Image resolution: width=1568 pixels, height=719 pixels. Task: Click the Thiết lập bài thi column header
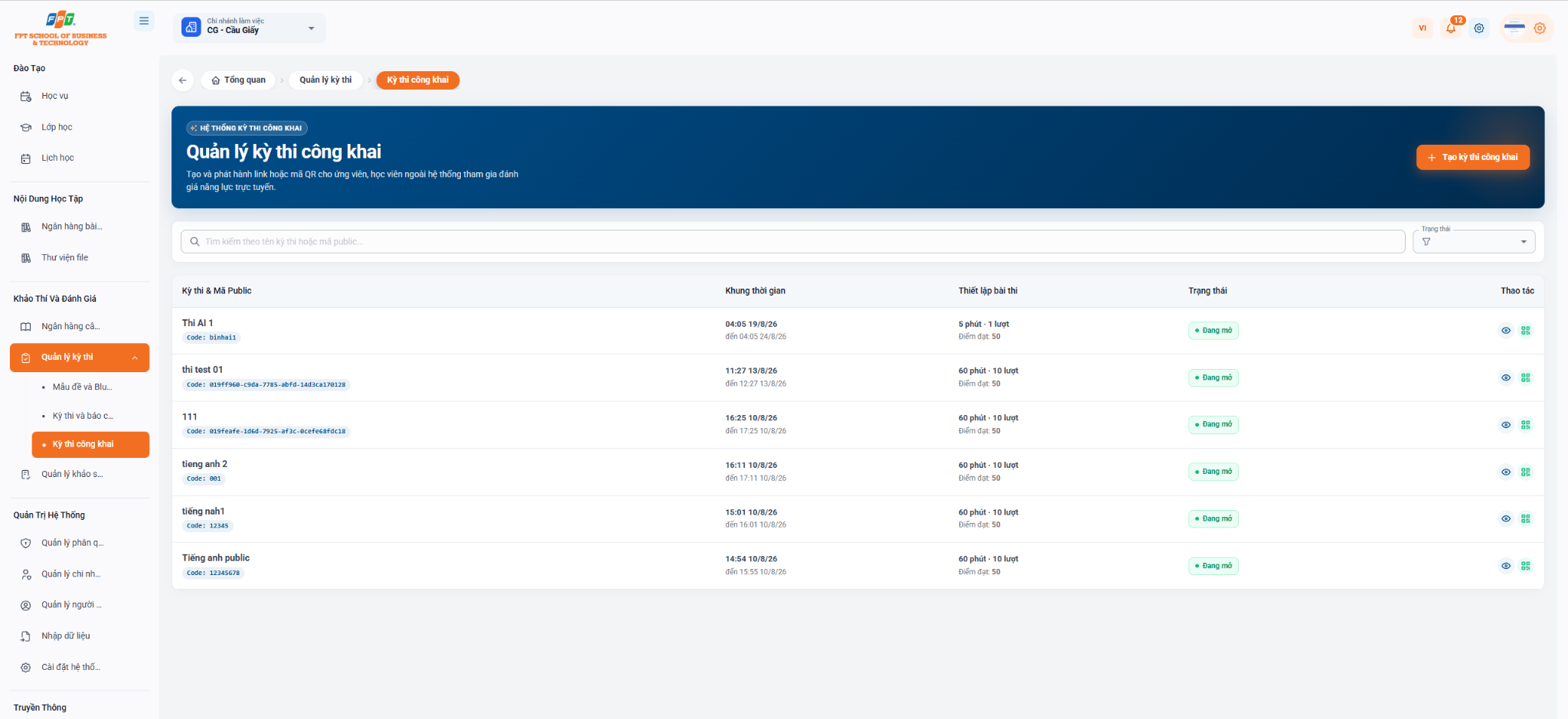pyautogui.click(x=988, y=291)
